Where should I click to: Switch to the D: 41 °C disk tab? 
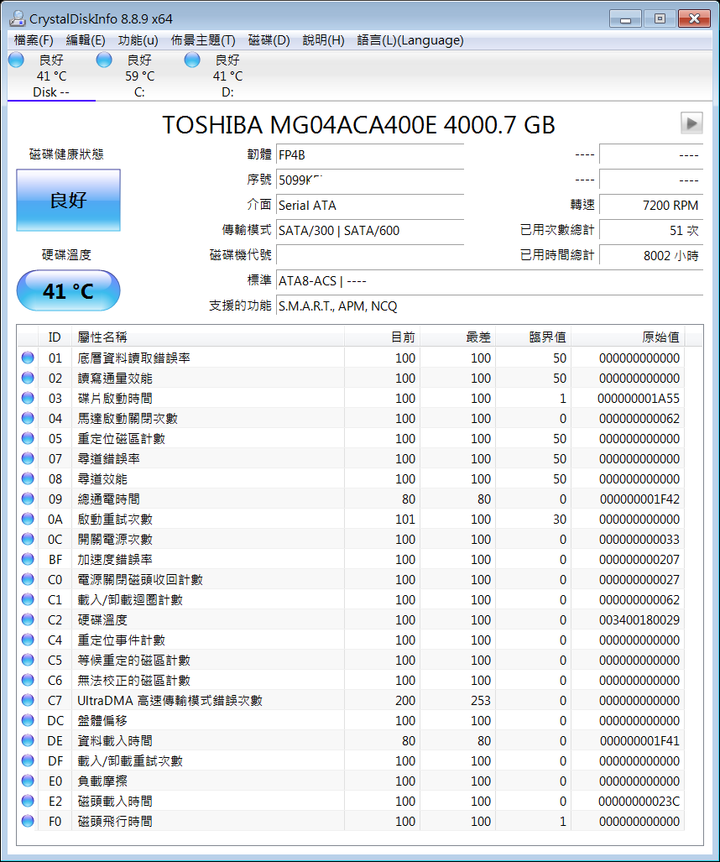point(228,76)
